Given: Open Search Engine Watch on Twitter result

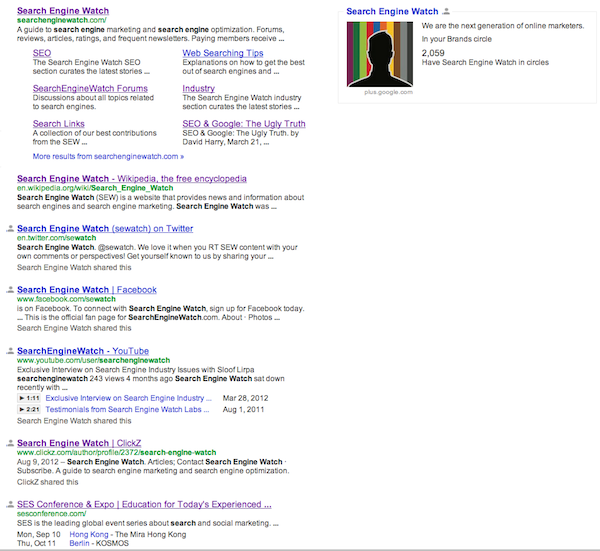Looking at the screenshot, I should pos(105,228).
